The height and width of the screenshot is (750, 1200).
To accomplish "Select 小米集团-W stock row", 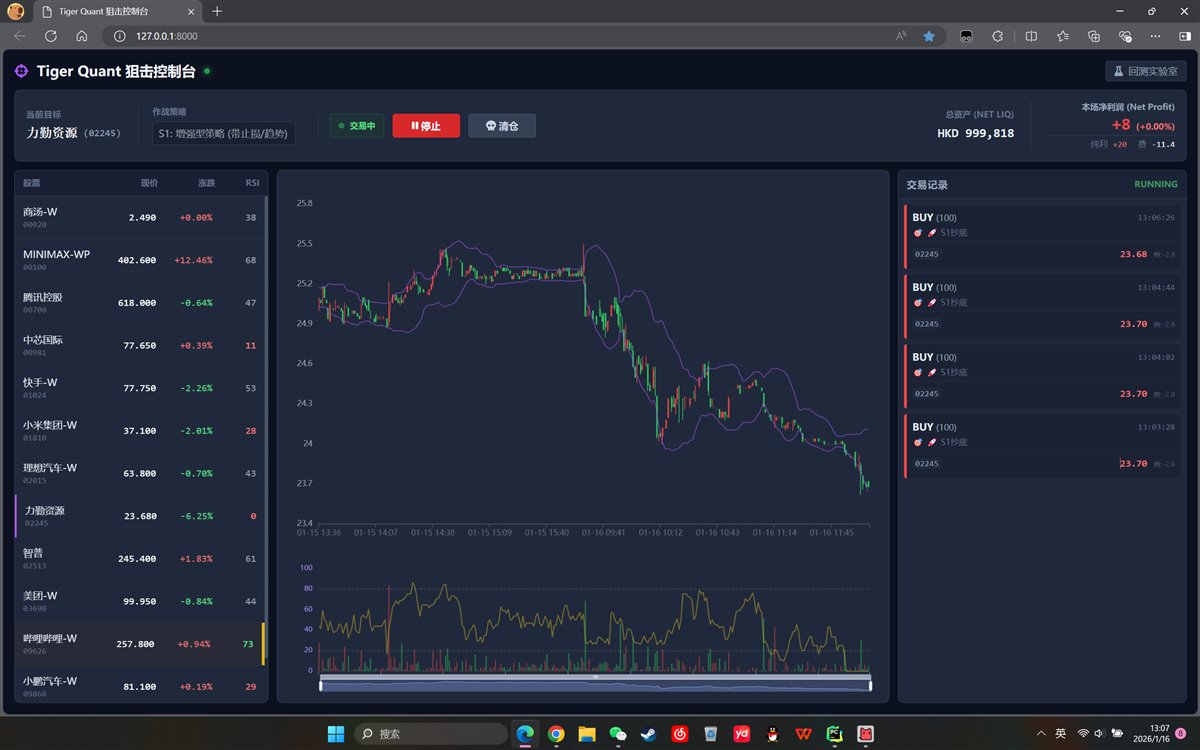I will 140,430.
